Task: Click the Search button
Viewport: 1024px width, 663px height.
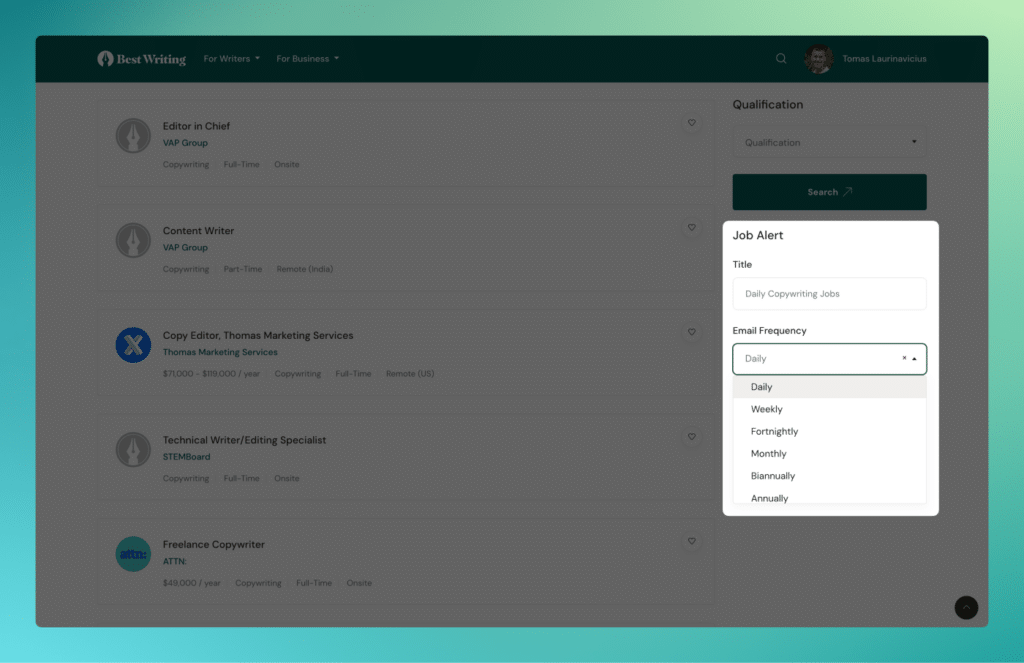Action: (x=829, y=192)
